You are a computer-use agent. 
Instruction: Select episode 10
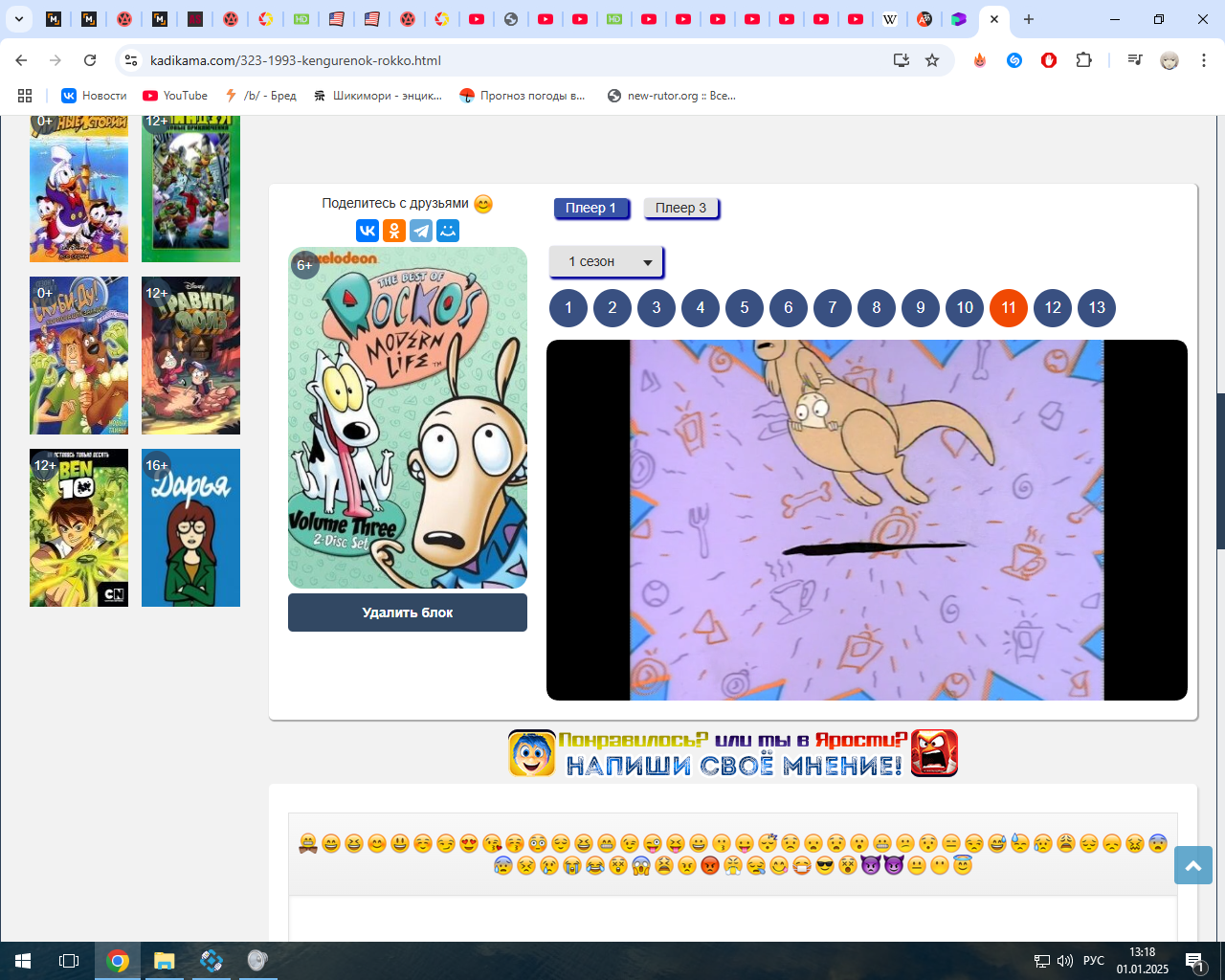pos(965,307)
